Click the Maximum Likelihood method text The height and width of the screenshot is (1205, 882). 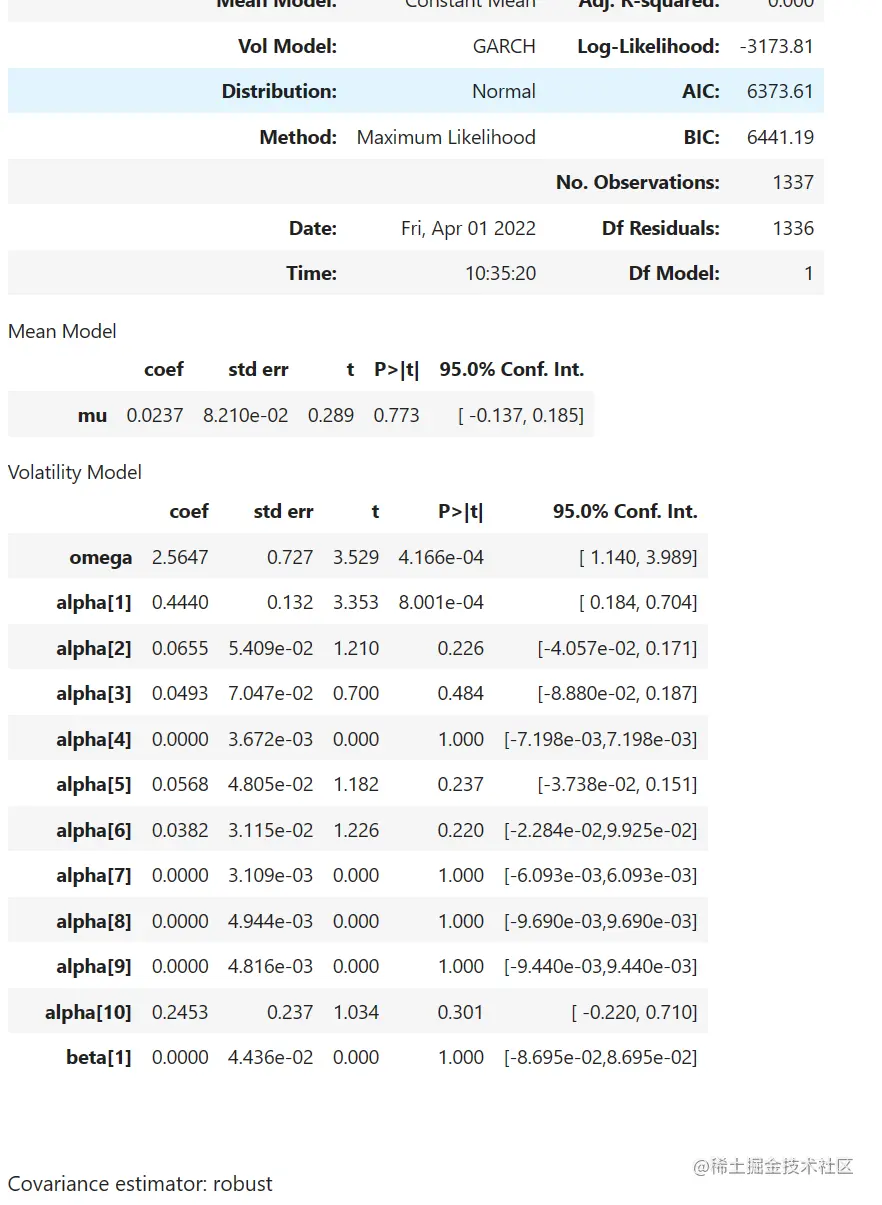pos(446,137)
